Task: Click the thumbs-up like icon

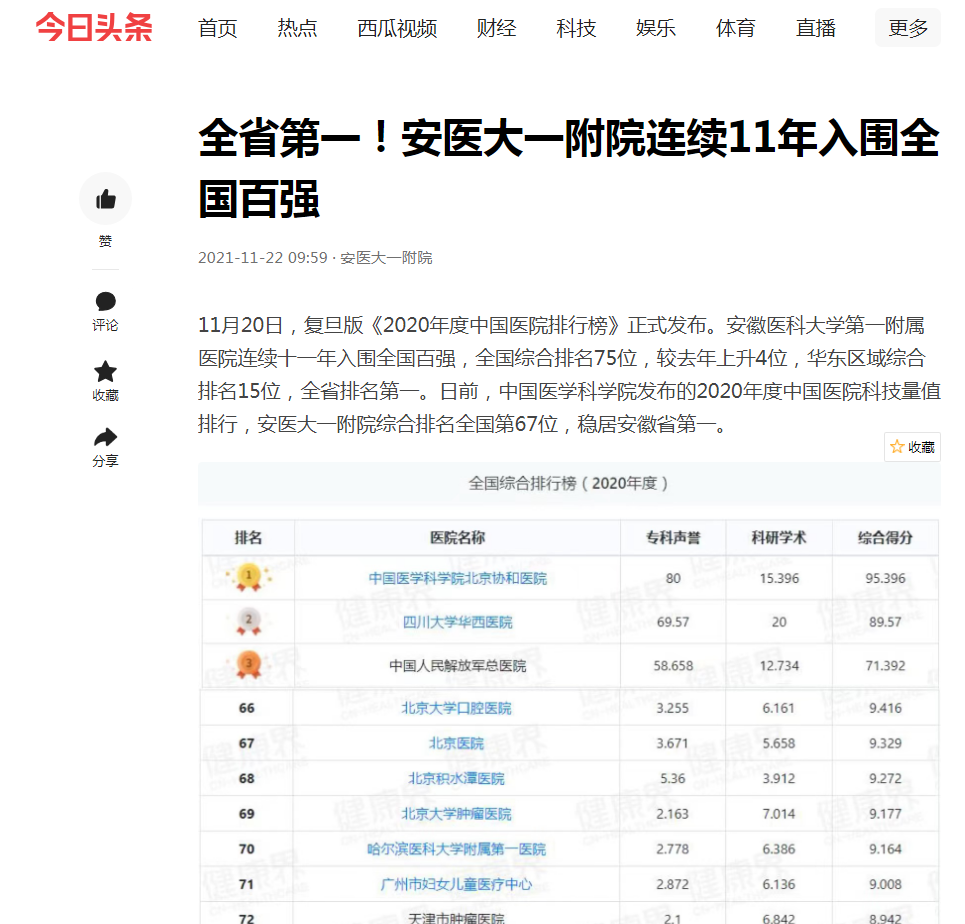Action: 105,199
